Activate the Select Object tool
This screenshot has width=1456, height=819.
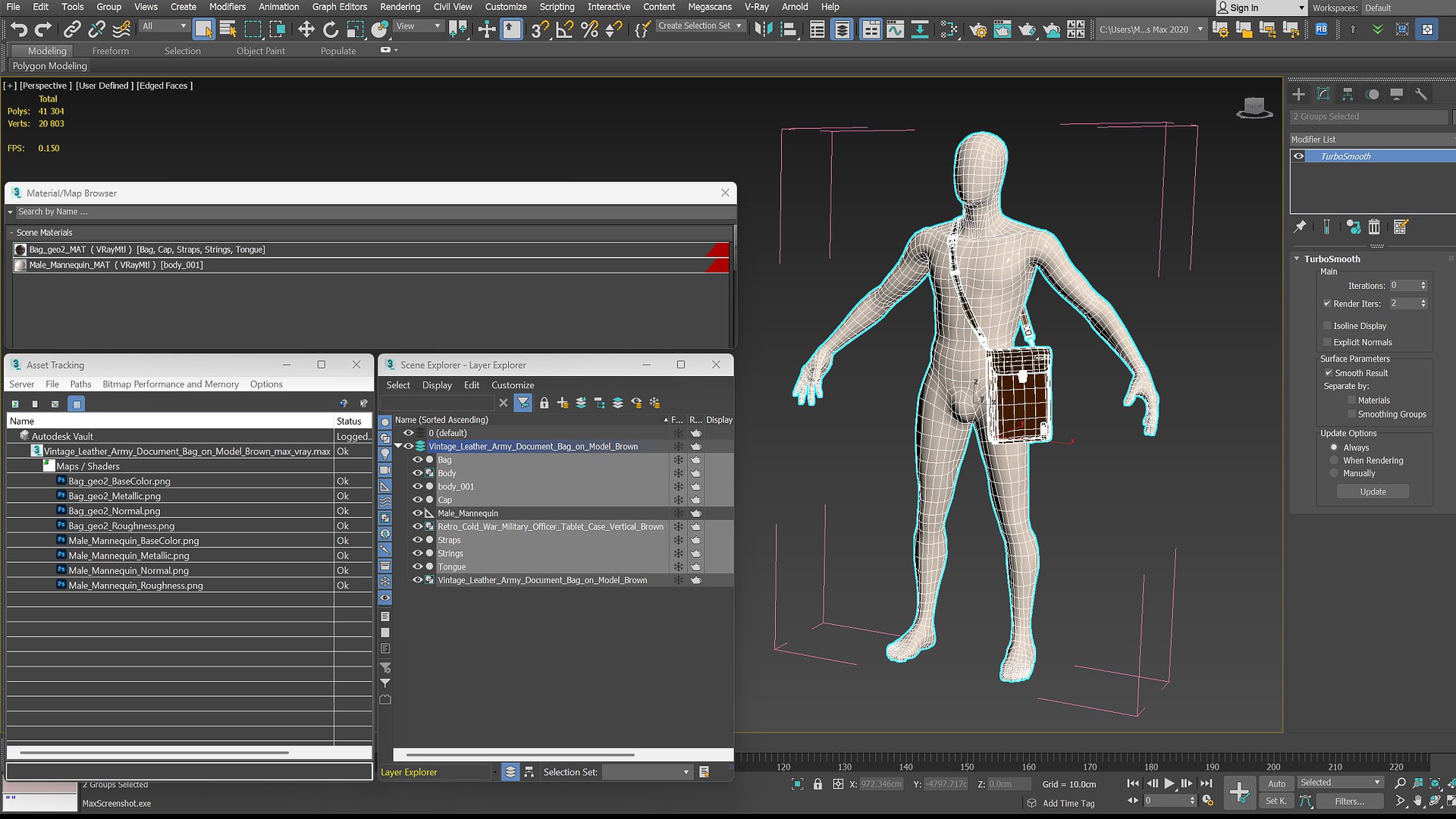[x=203, y=29]
